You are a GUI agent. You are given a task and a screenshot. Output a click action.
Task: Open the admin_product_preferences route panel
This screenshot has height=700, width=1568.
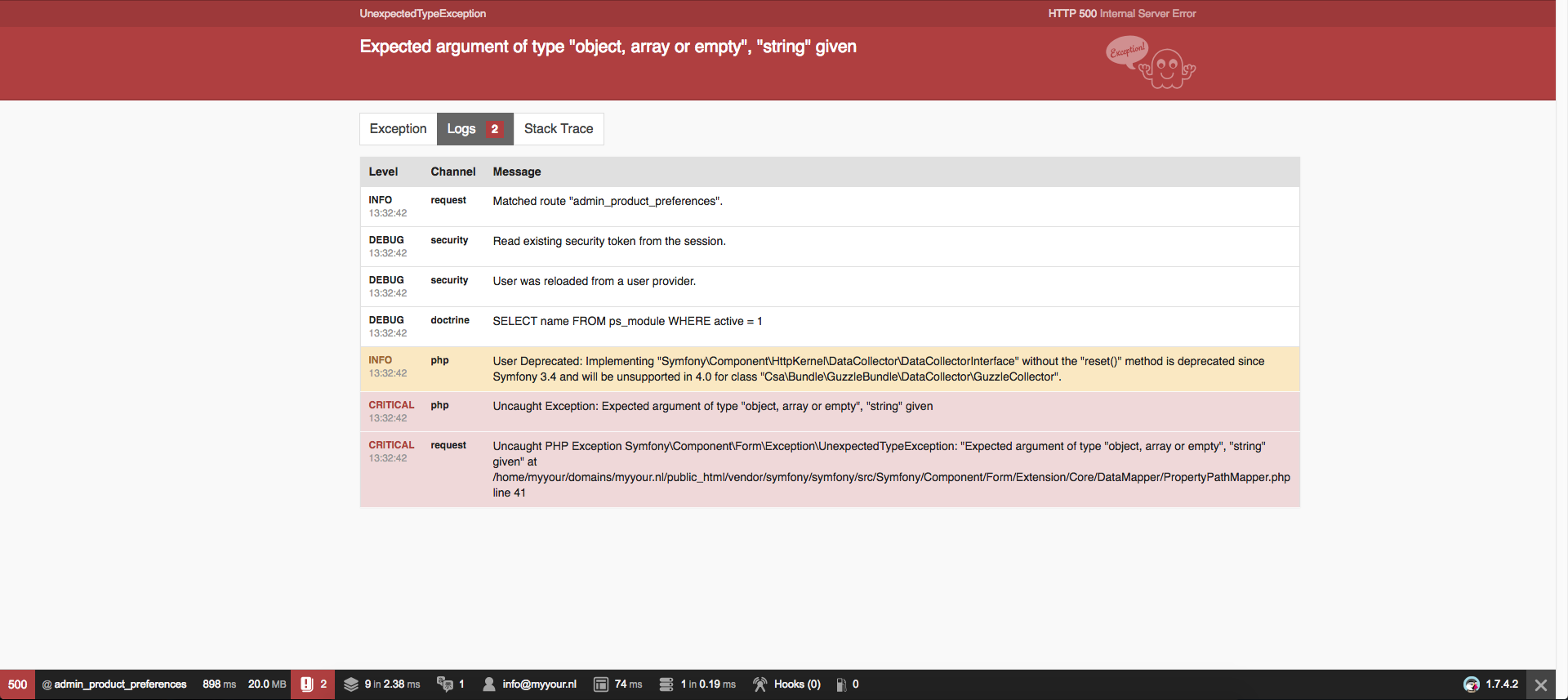(114, 684)
